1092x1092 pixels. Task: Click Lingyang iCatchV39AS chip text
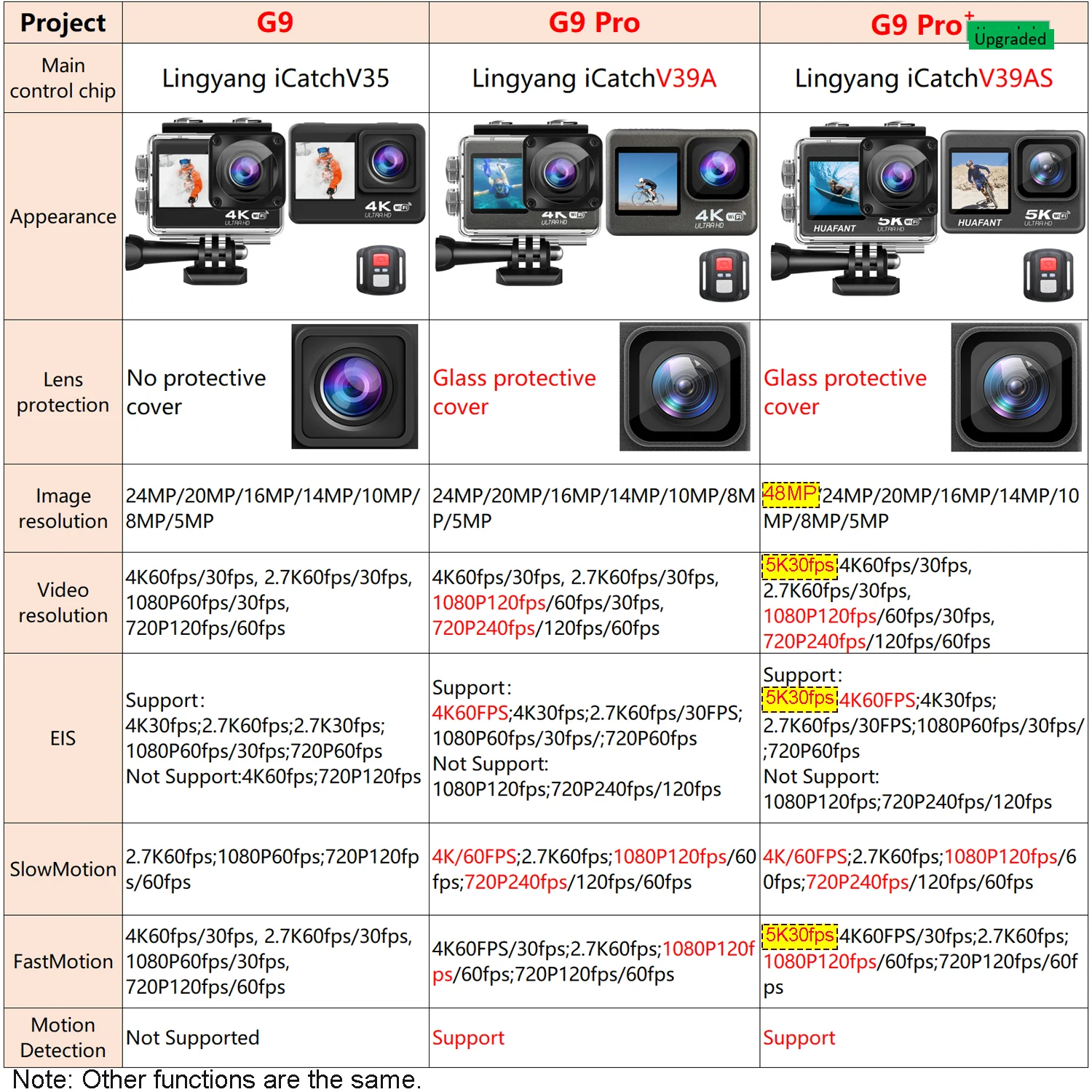pyautogui.click(x=924, y=78)
